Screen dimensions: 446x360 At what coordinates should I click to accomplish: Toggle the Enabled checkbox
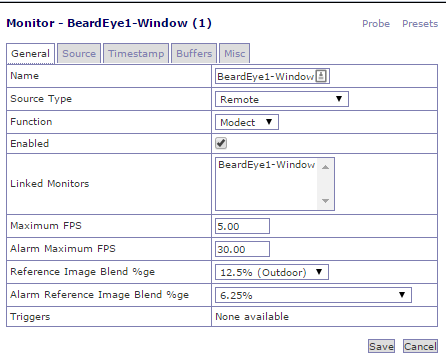221,143
